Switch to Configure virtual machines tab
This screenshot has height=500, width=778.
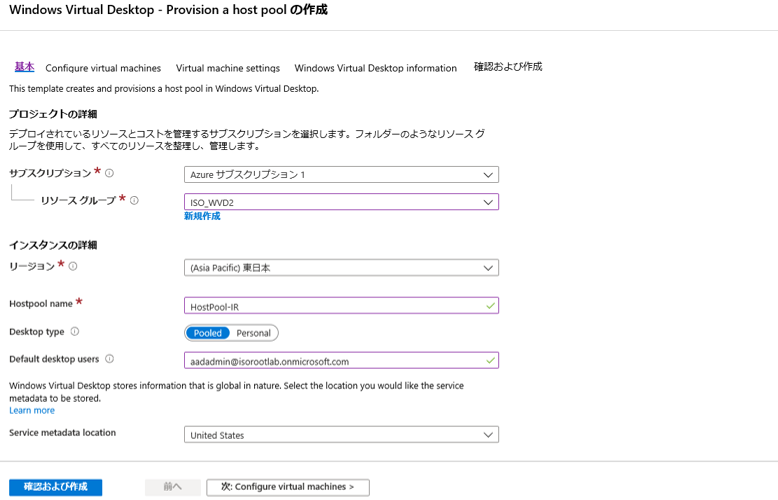(103, 68)
